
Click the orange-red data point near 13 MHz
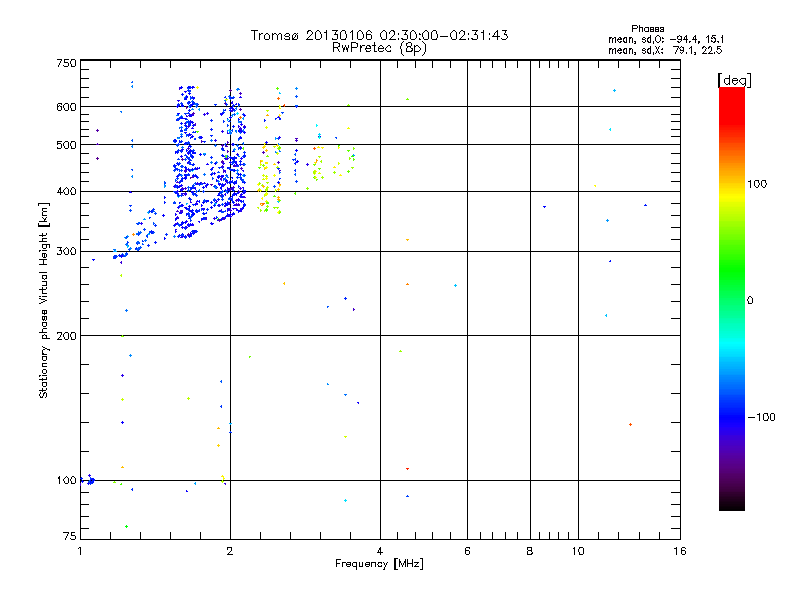(631, 424)
